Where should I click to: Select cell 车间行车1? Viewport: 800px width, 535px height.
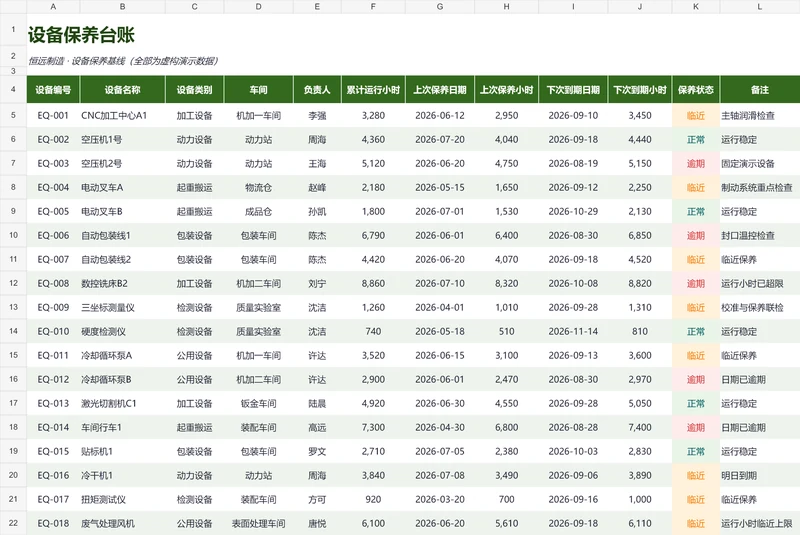point(122,427)
